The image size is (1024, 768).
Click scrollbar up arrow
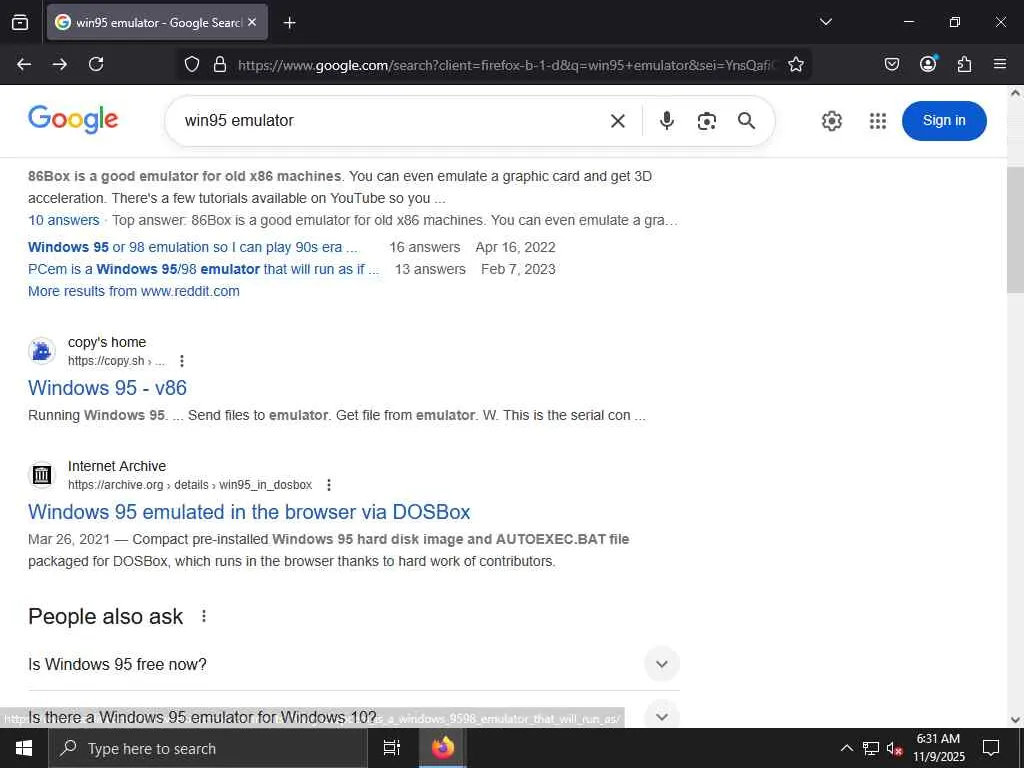pos(1016,93)
